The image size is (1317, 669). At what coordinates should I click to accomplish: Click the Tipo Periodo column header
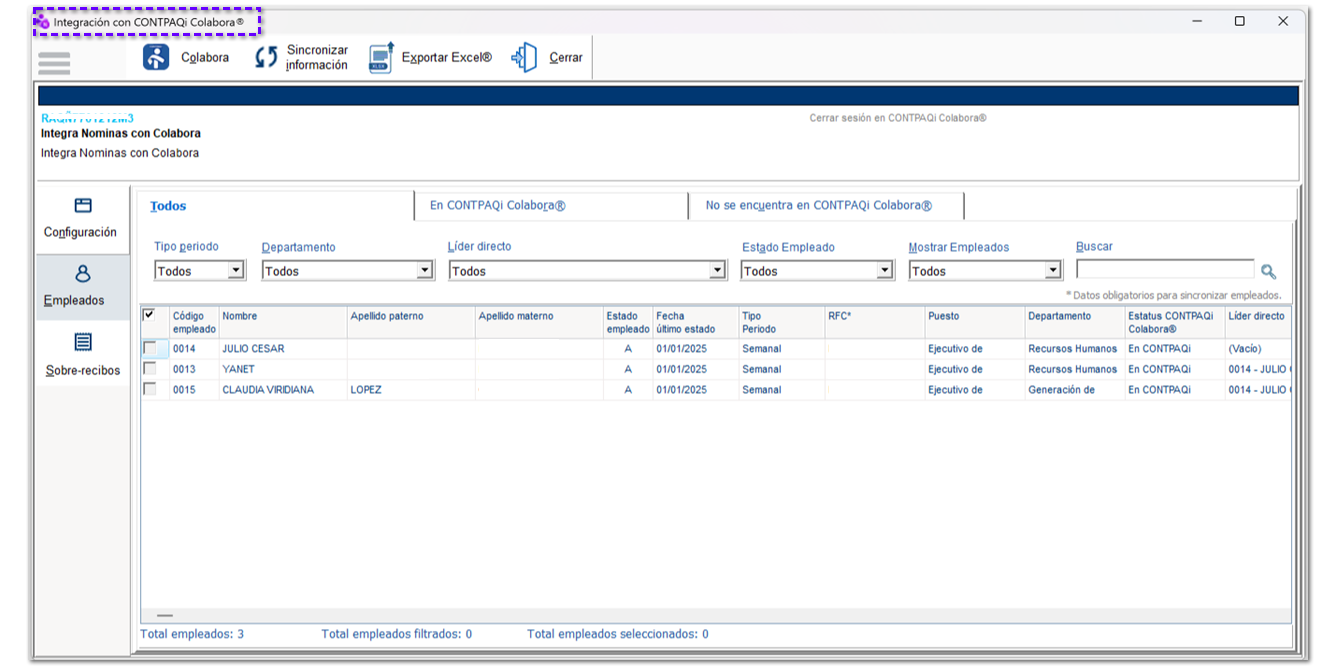point(782,322)
